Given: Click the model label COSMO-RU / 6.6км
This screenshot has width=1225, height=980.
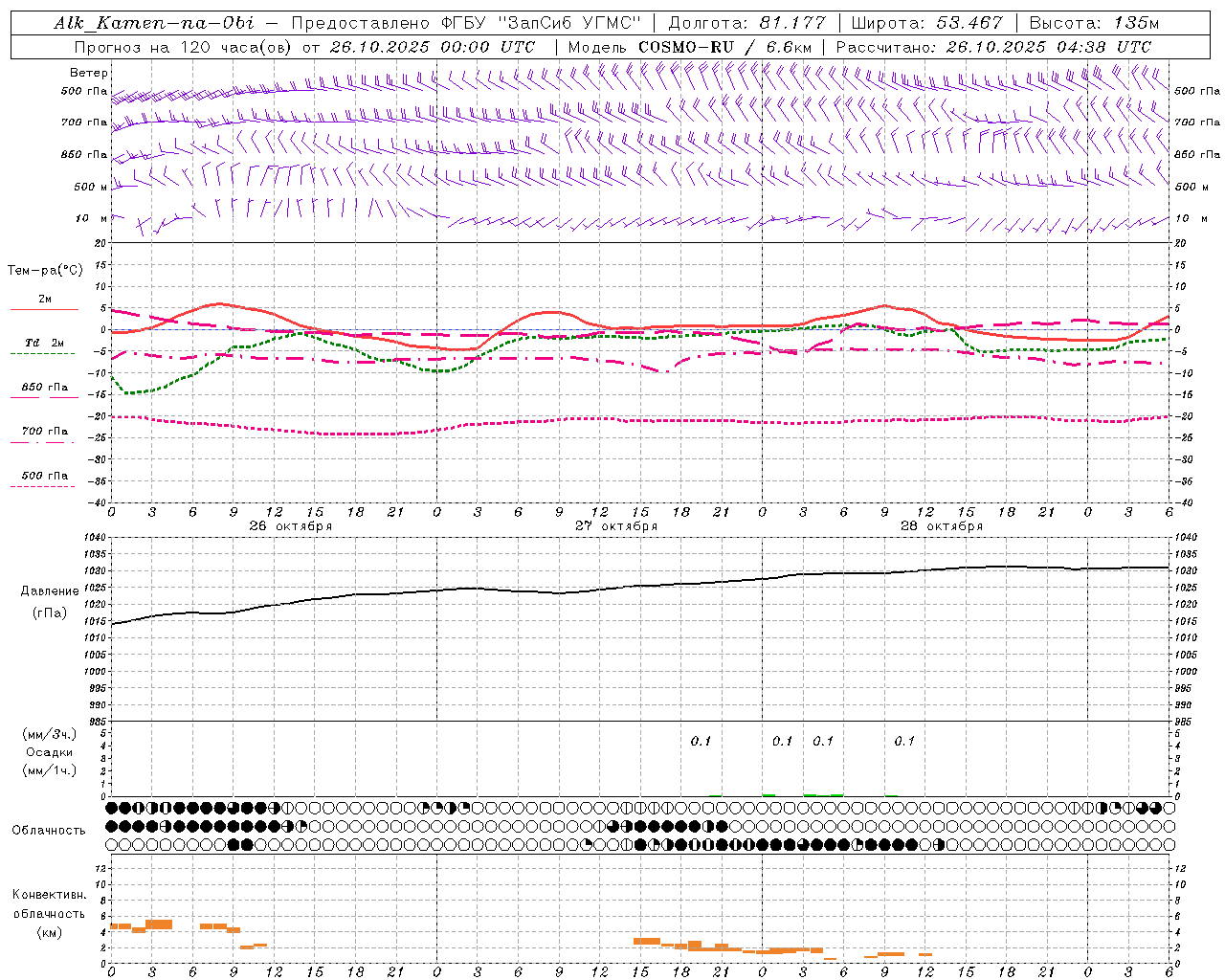Looking at the screenshot, I should 724,47.
